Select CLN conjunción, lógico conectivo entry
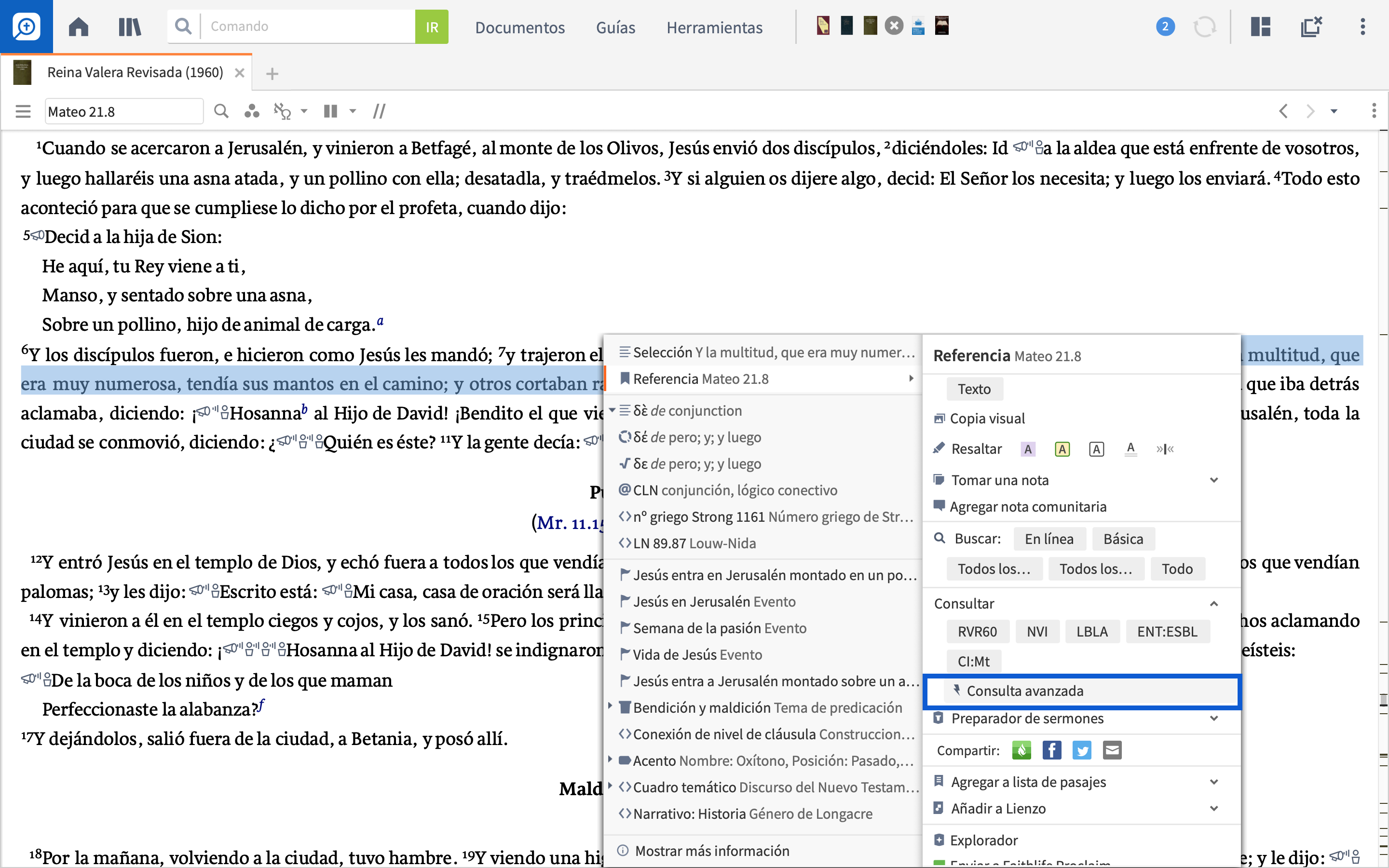 tap(763, 490)
